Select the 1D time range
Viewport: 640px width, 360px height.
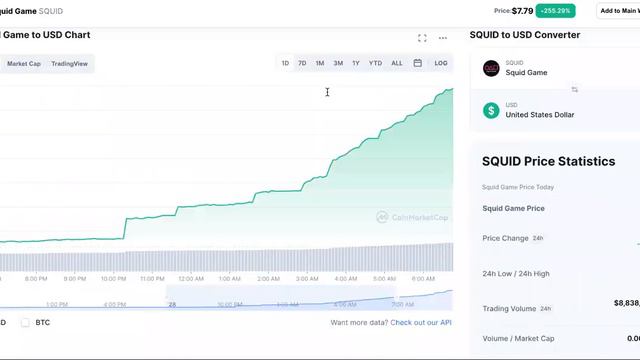[285, 63]
